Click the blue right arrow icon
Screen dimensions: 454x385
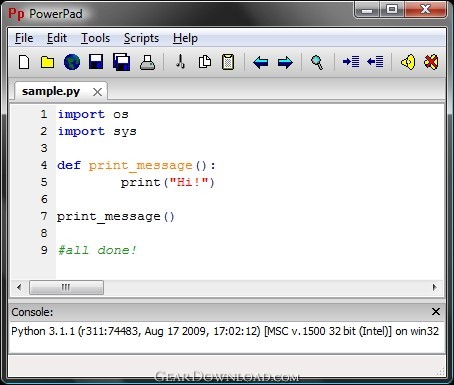click(x=285, y=62)
